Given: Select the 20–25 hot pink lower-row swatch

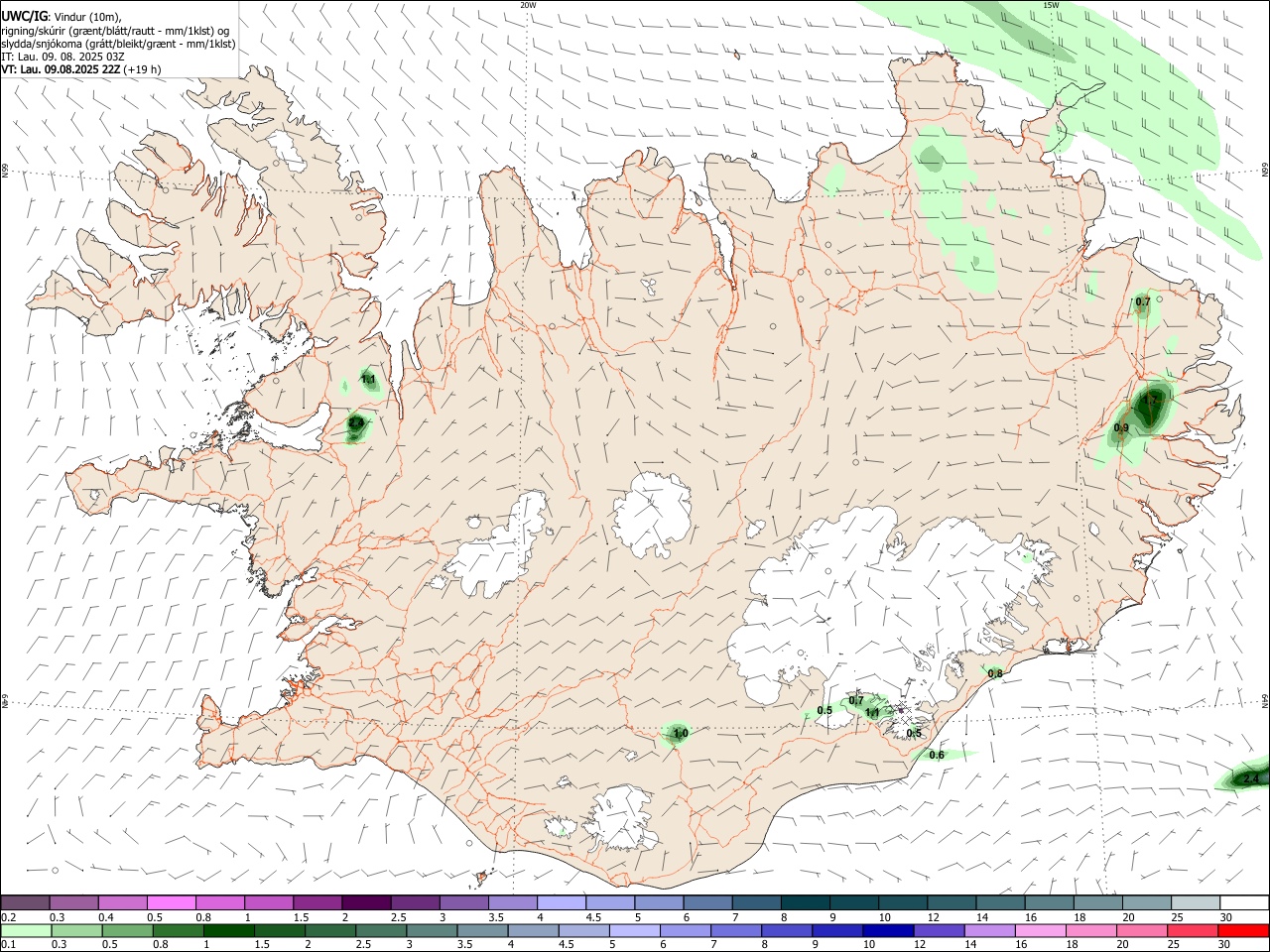Looking at the screenshot, I should point(1142,930).
